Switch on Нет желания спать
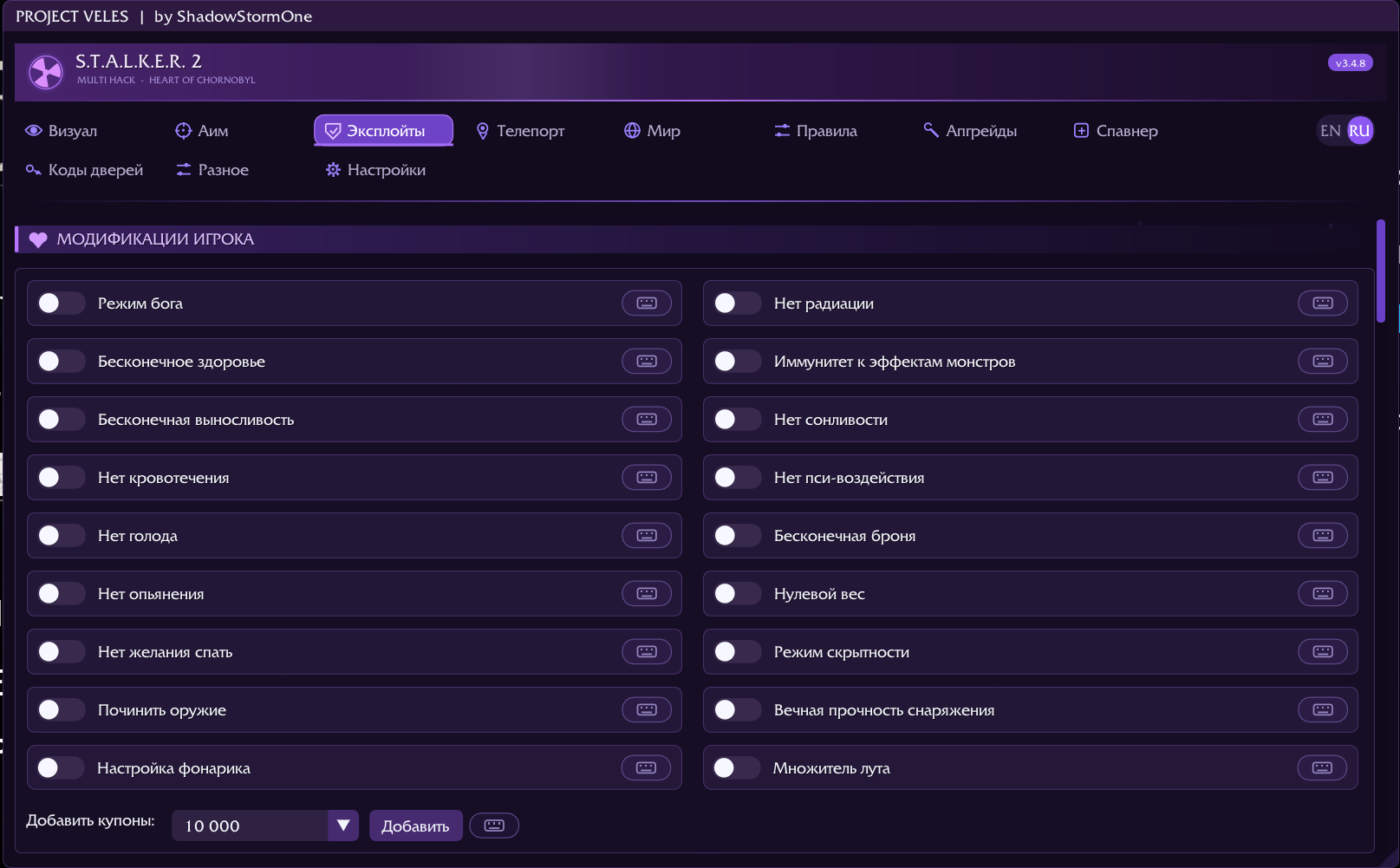Viewport: 1400px width, 868px height. [x=61, y=651]
